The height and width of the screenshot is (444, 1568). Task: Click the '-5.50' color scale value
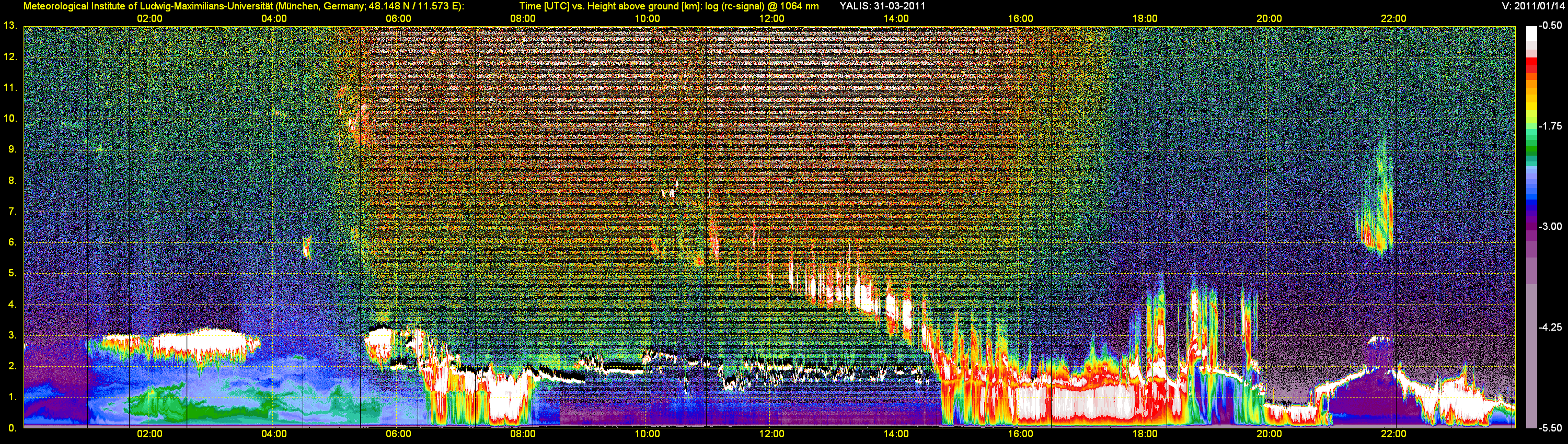coord(1550,428)
